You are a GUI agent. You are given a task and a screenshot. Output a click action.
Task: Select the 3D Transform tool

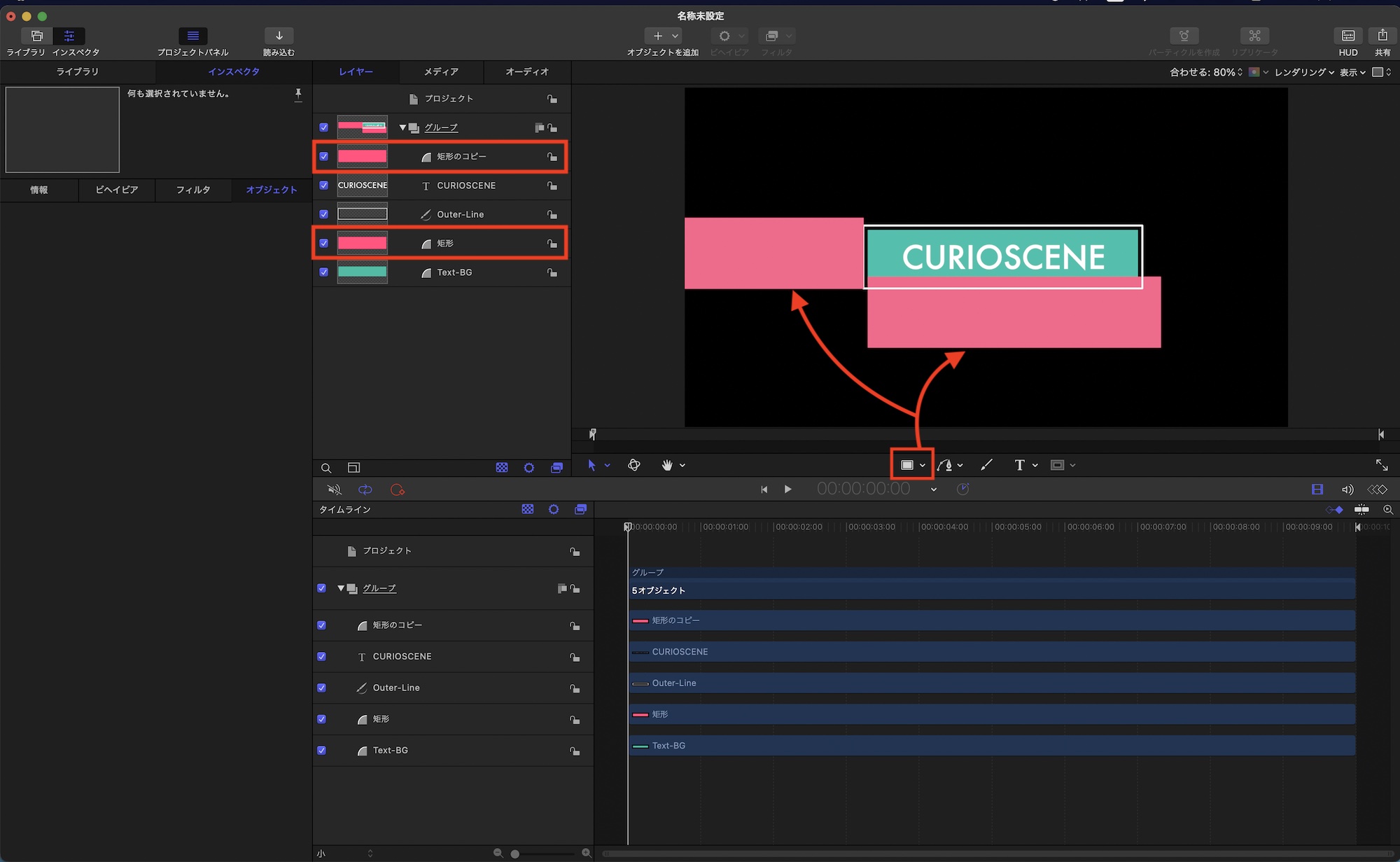pos(634,465)
